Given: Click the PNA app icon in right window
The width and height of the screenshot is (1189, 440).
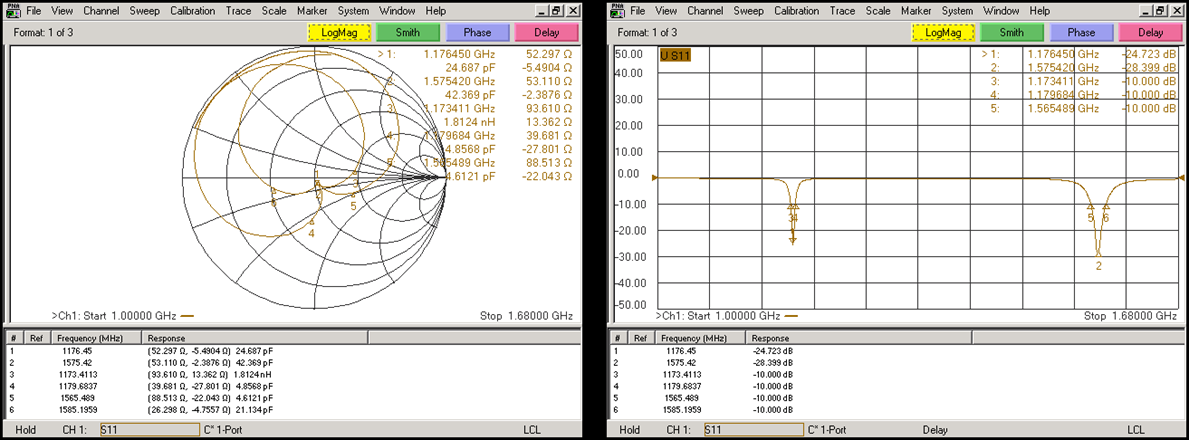Looking at the screenshot, I should (619, 11).
